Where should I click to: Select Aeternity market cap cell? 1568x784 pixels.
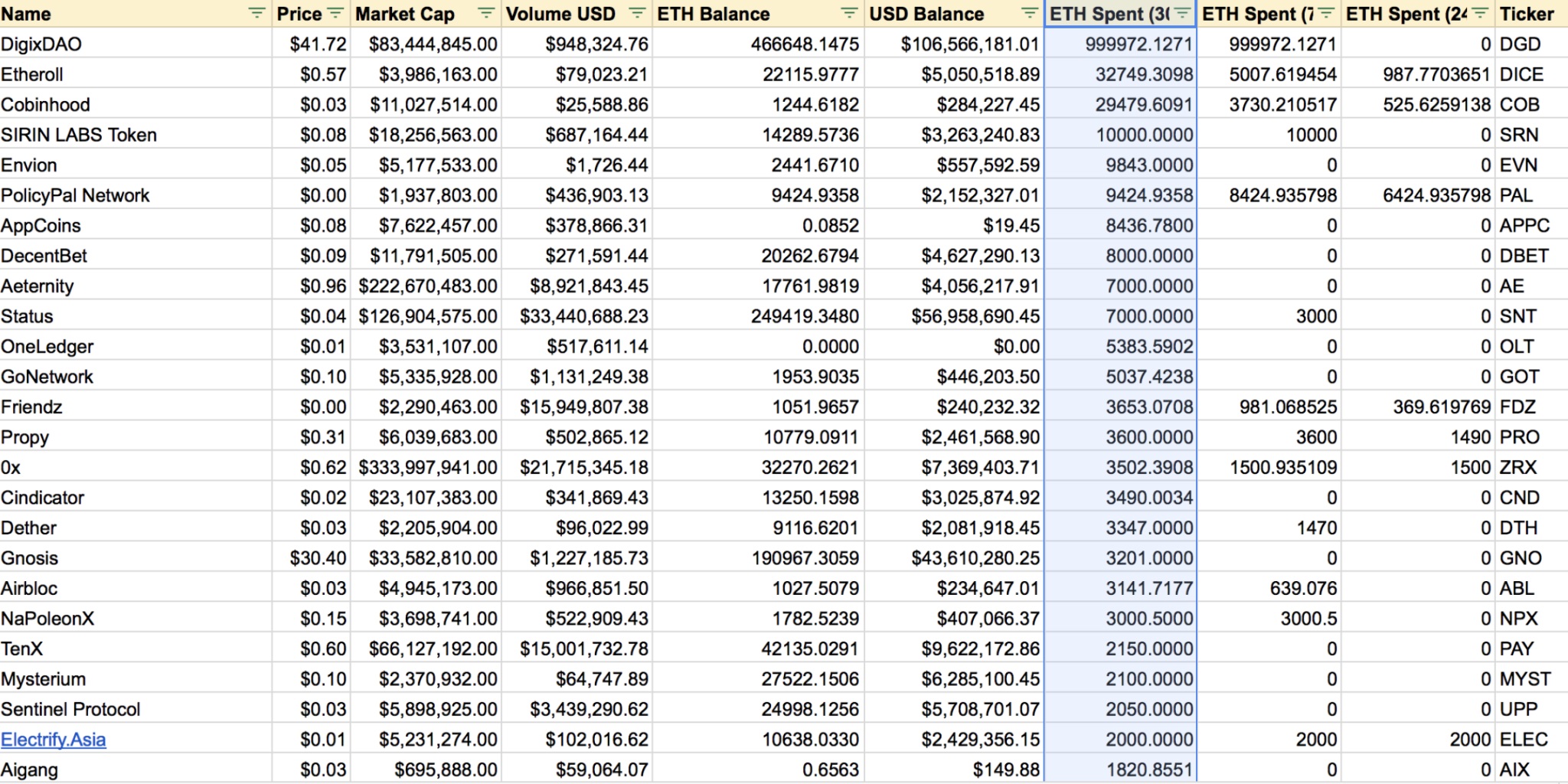point(426,286)
